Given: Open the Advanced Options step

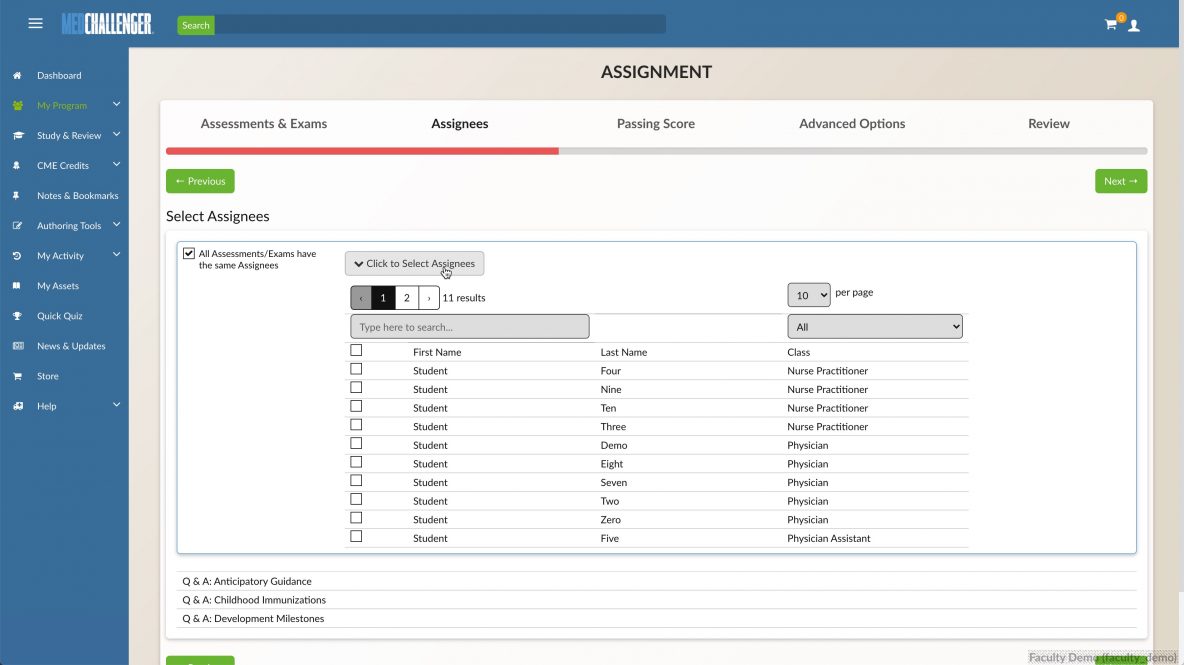Looking at the screenshot, I should [852, 124].
